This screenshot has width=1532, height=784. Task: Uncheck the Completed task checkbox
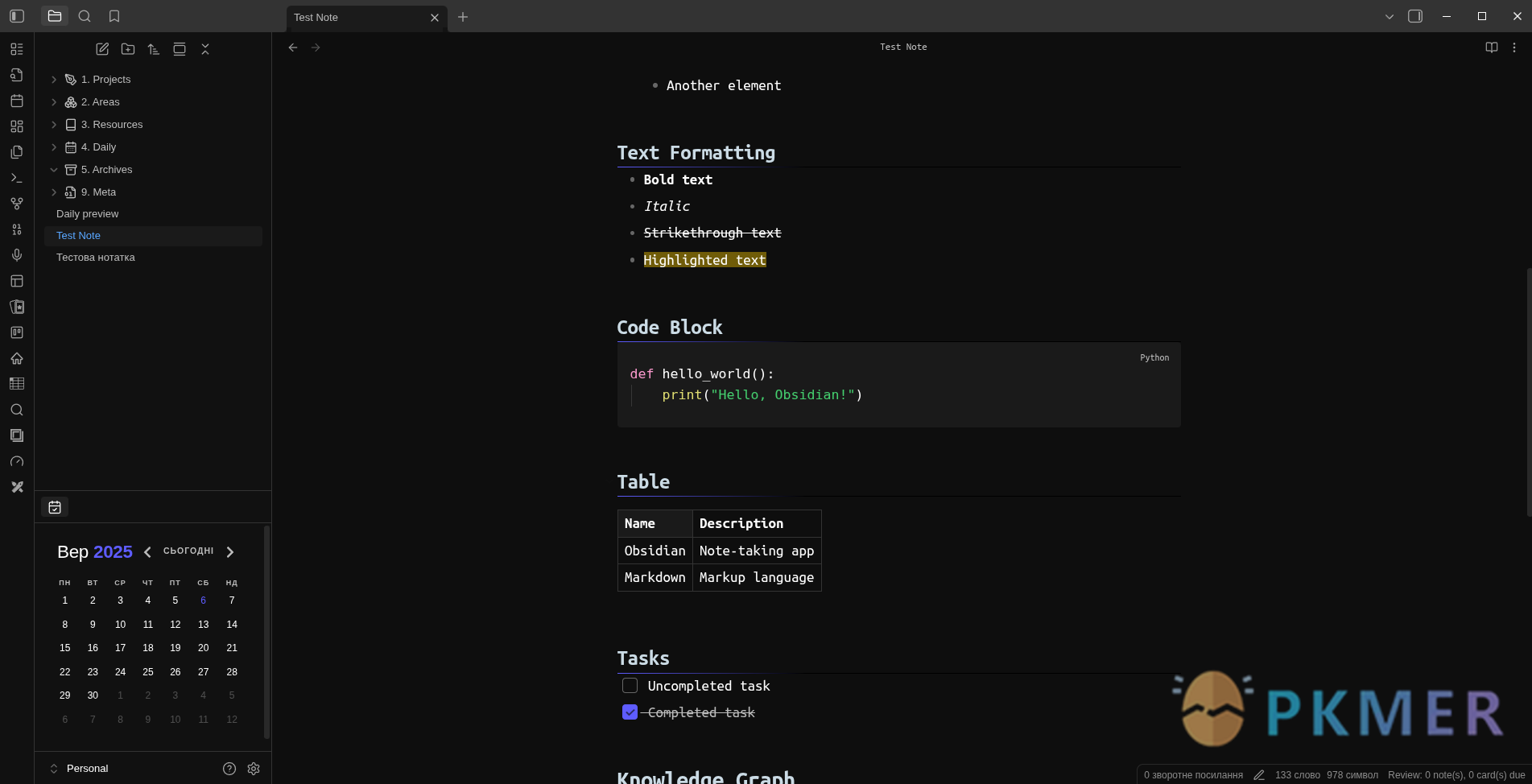point(630,712)
